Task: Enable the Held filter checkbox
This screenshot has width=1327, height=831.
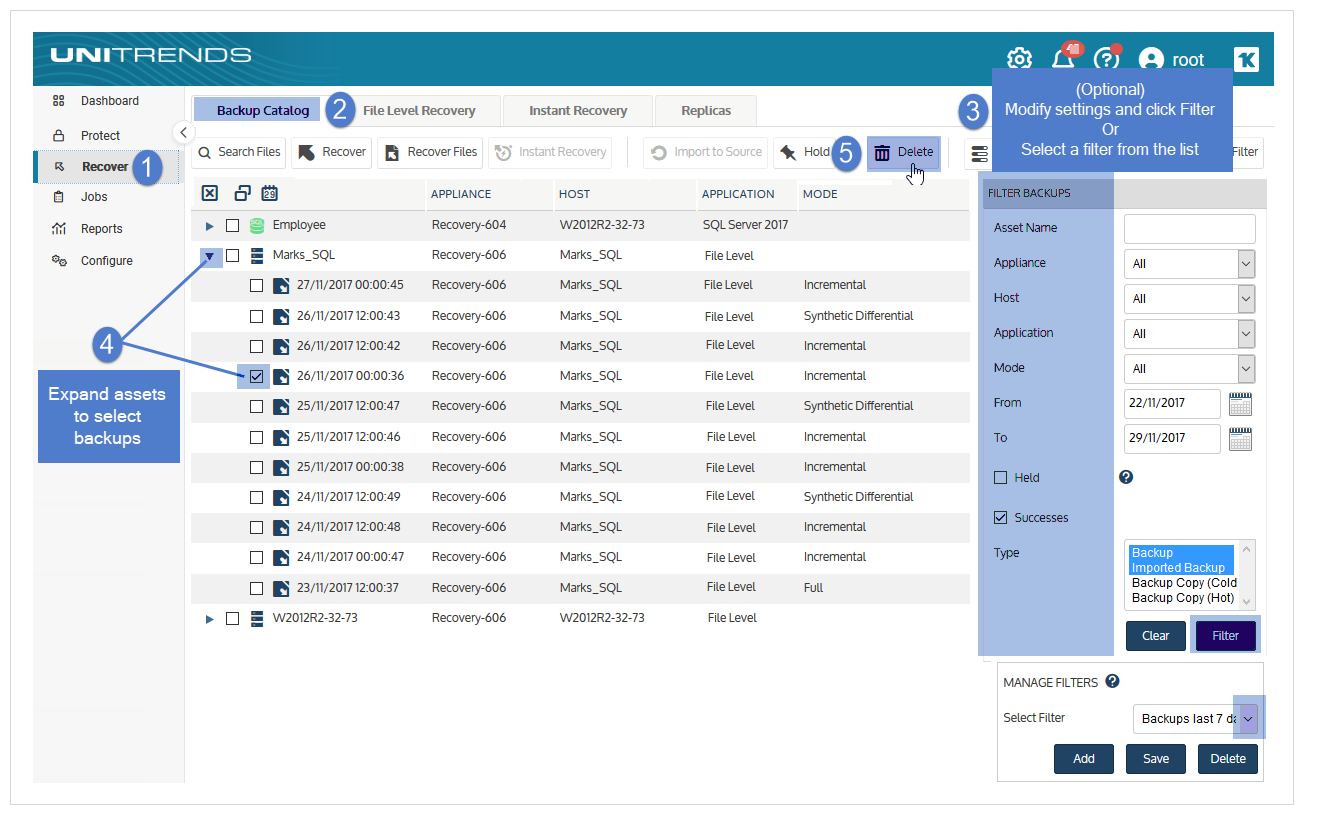Action: pyautogui.click(x=1000, y=478)
